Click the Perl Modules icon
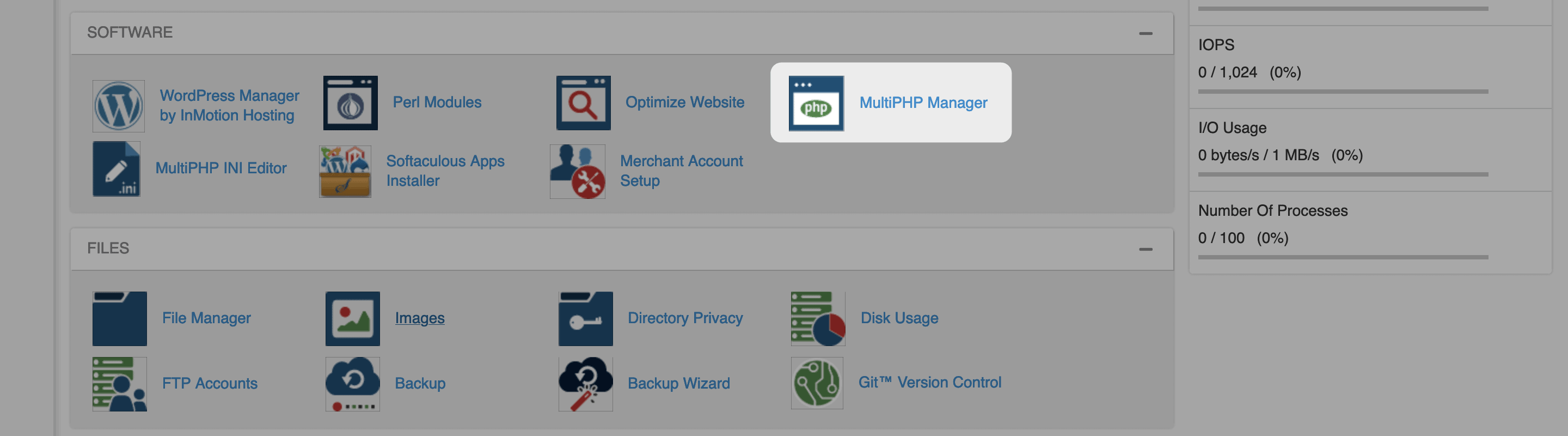The width and height of the screenshot is (1568, 436). (x=350, y=103)
